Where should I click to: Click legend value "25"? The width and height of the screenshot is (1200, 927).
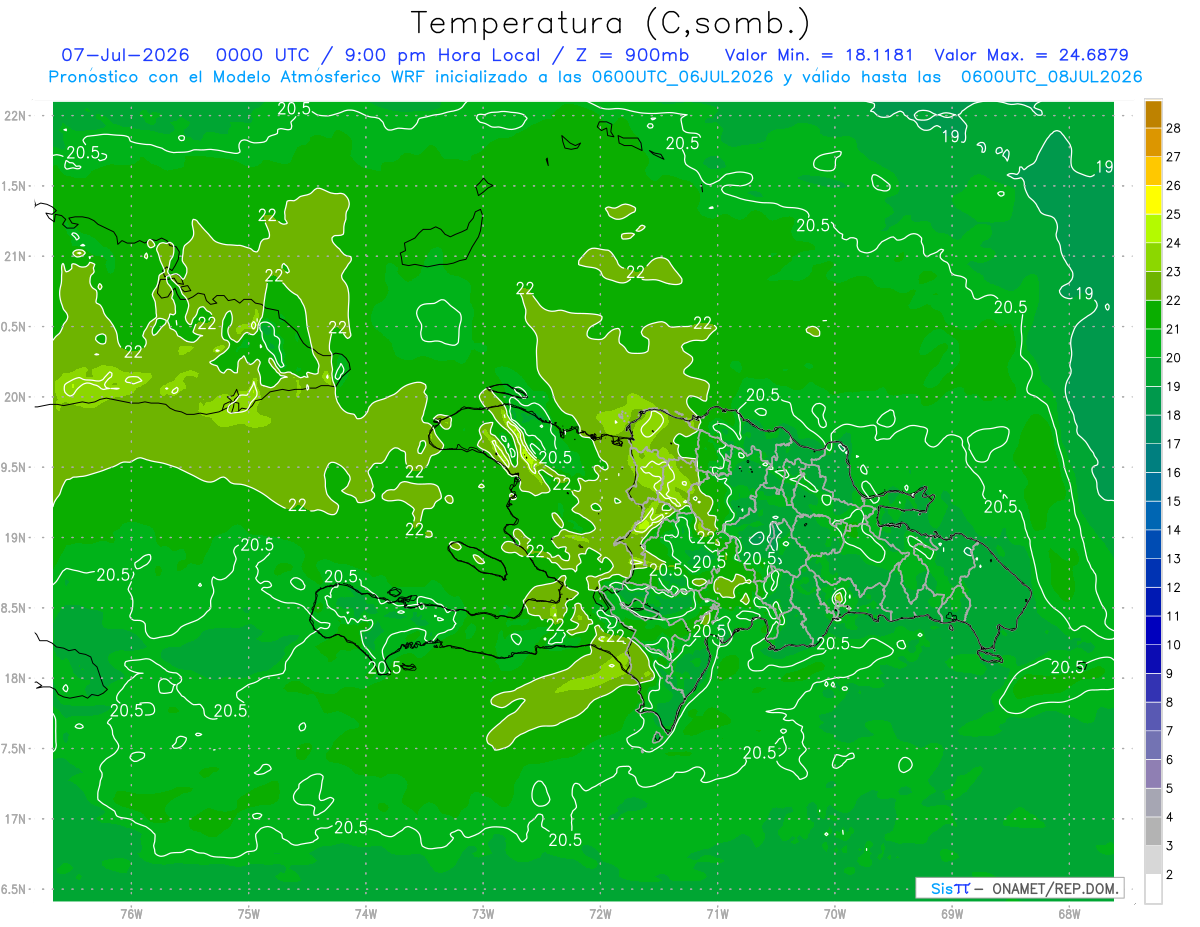point(1174,214)
